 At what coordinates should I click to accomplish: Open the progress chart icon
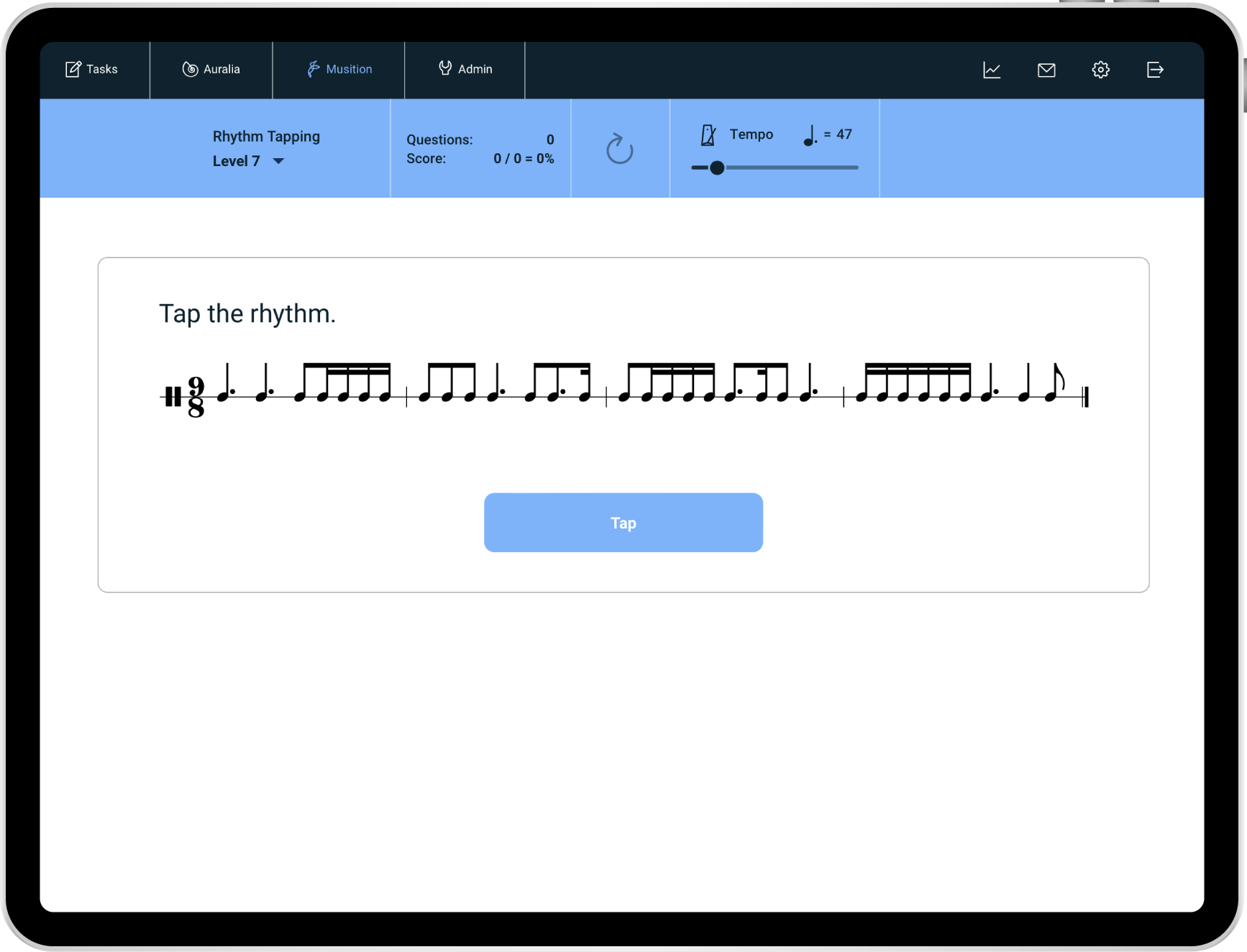pyautogui.click(x=992, y=70)
